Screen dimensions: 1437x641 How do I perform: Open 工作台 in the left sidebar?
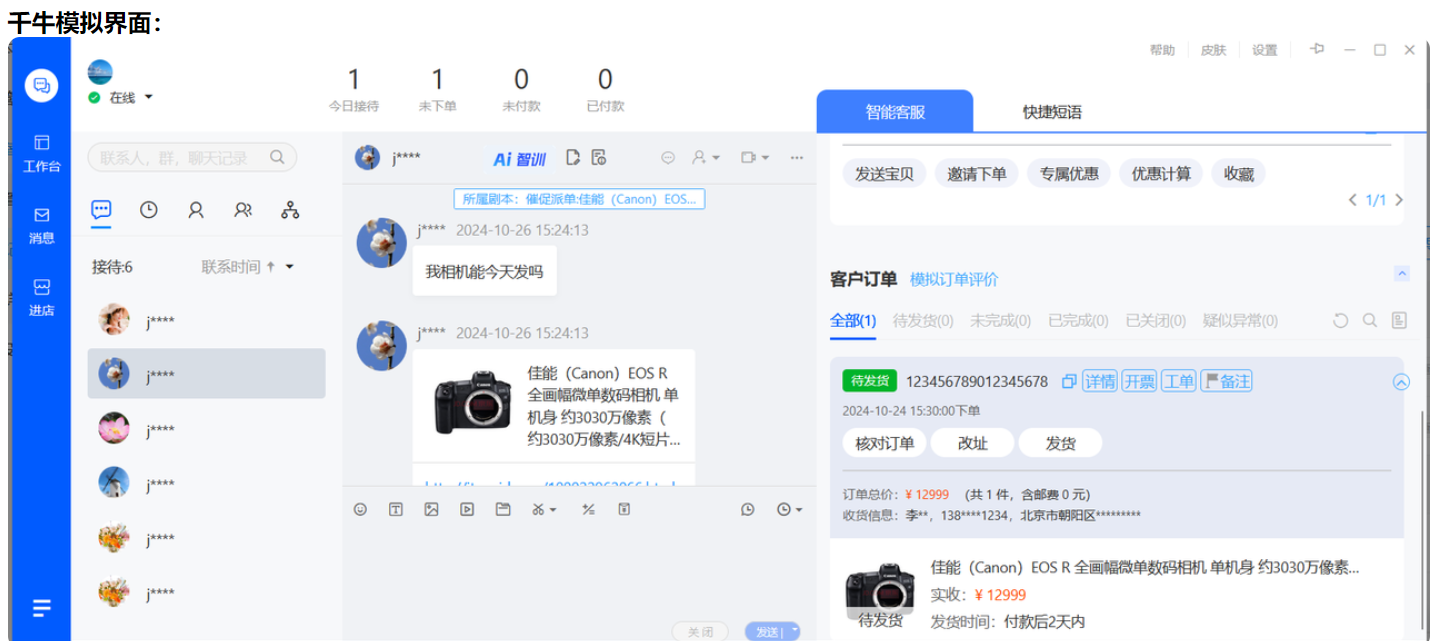[41, 153]
